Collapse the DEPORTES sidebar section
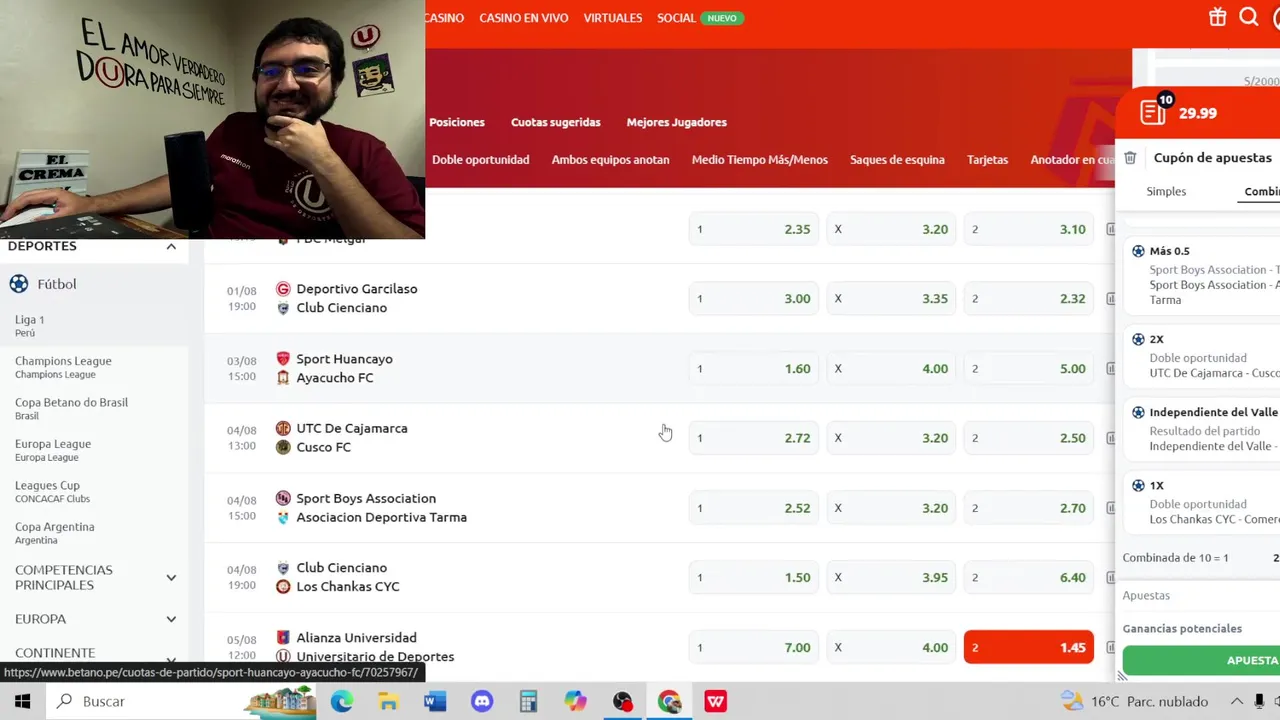This screenshot has width=1280, height=720. point(171,246)
